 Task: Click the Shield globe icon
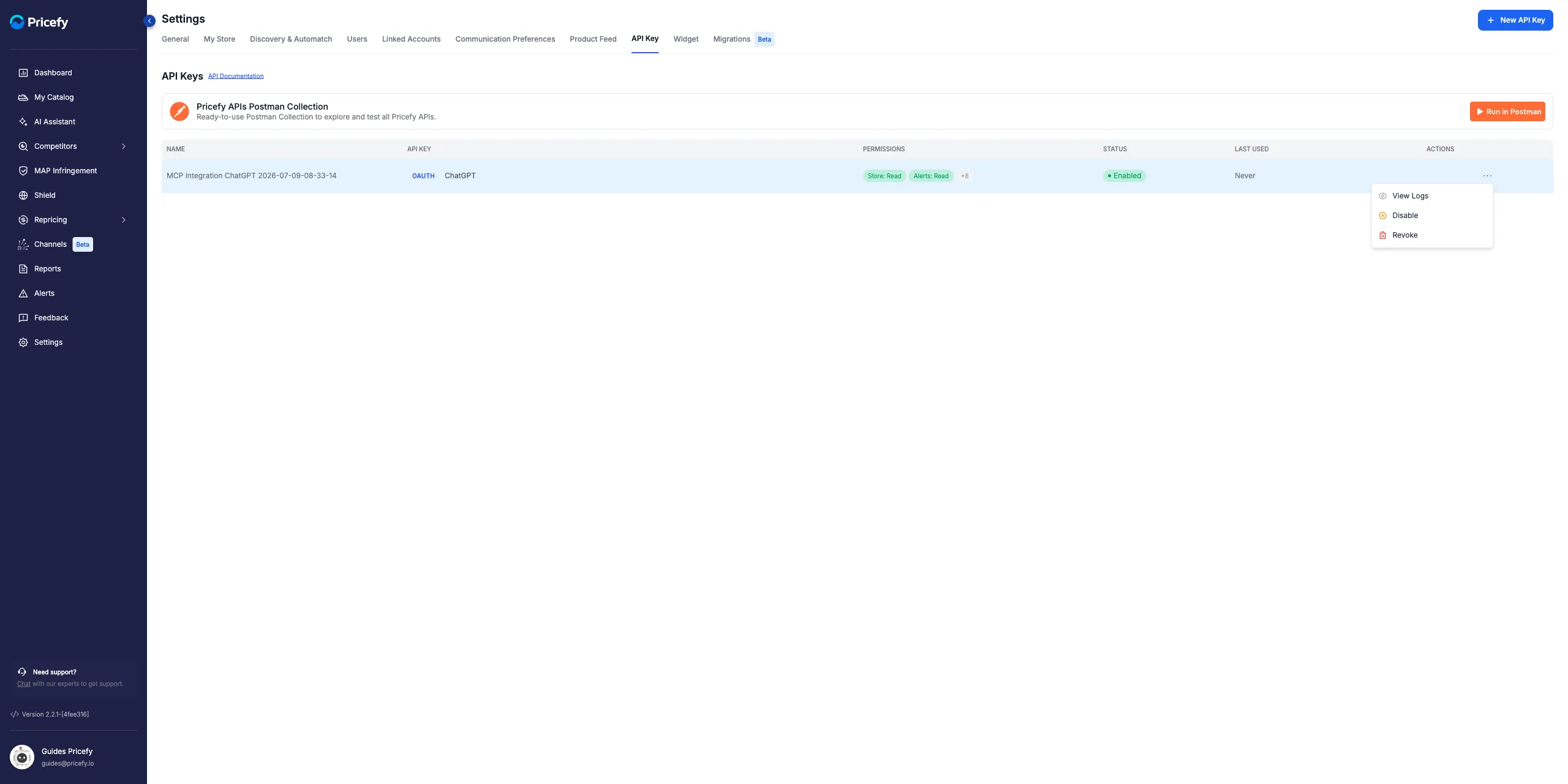23,195
